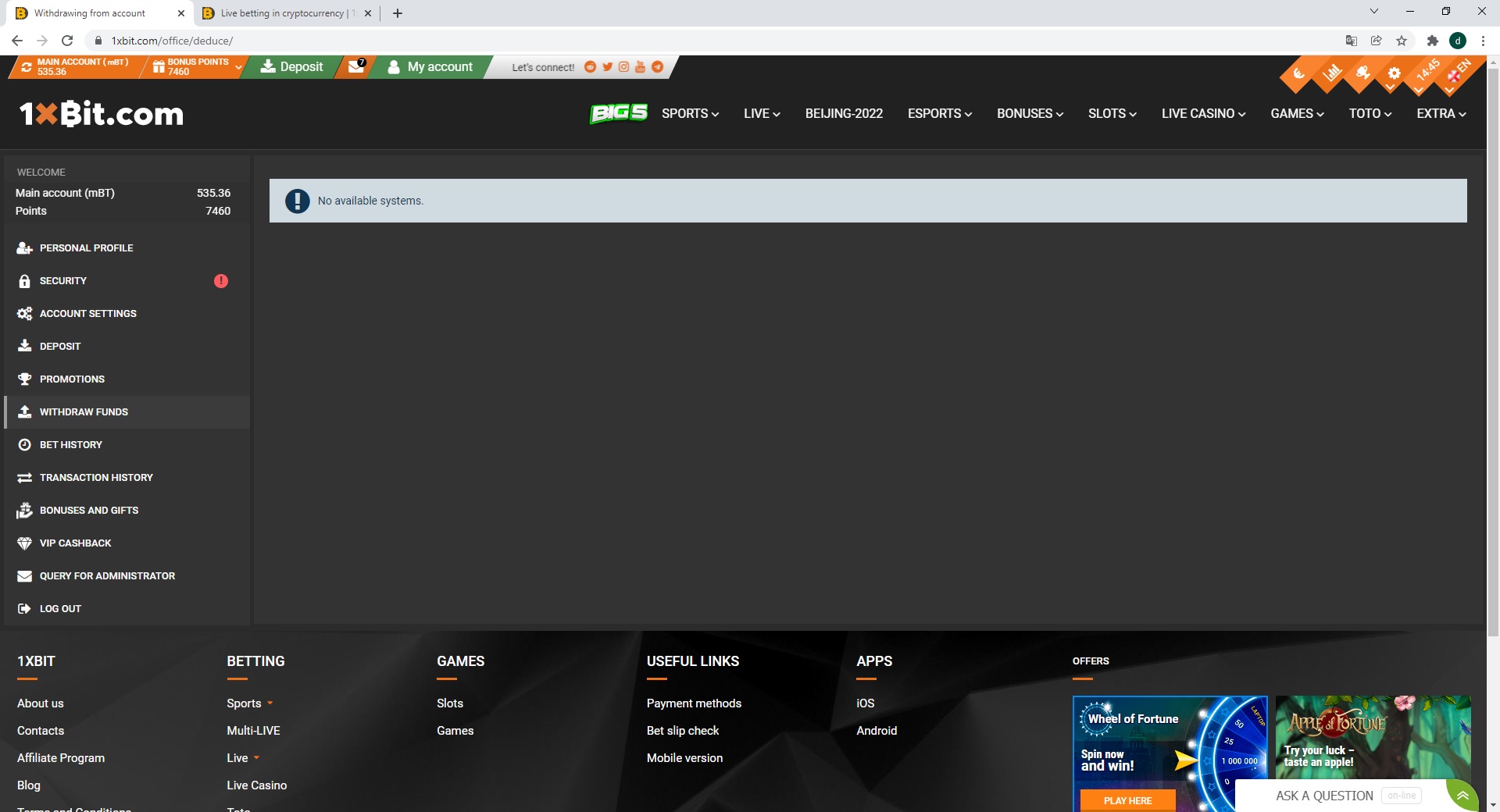Viewport: 1500px width, 812px height.
Task: Open Bet History in sidebar
Action: 127,444
